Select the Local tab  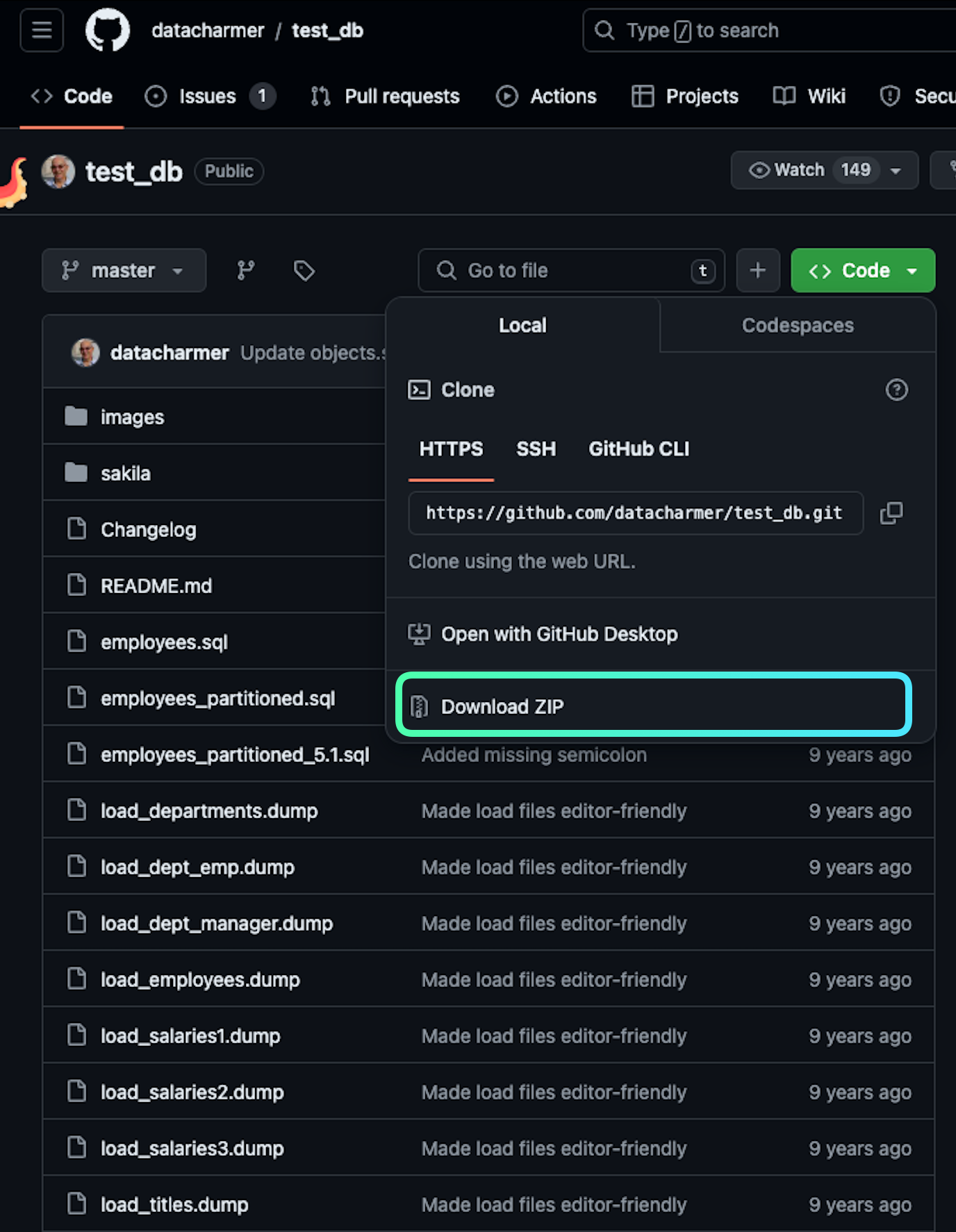(522, 325)
